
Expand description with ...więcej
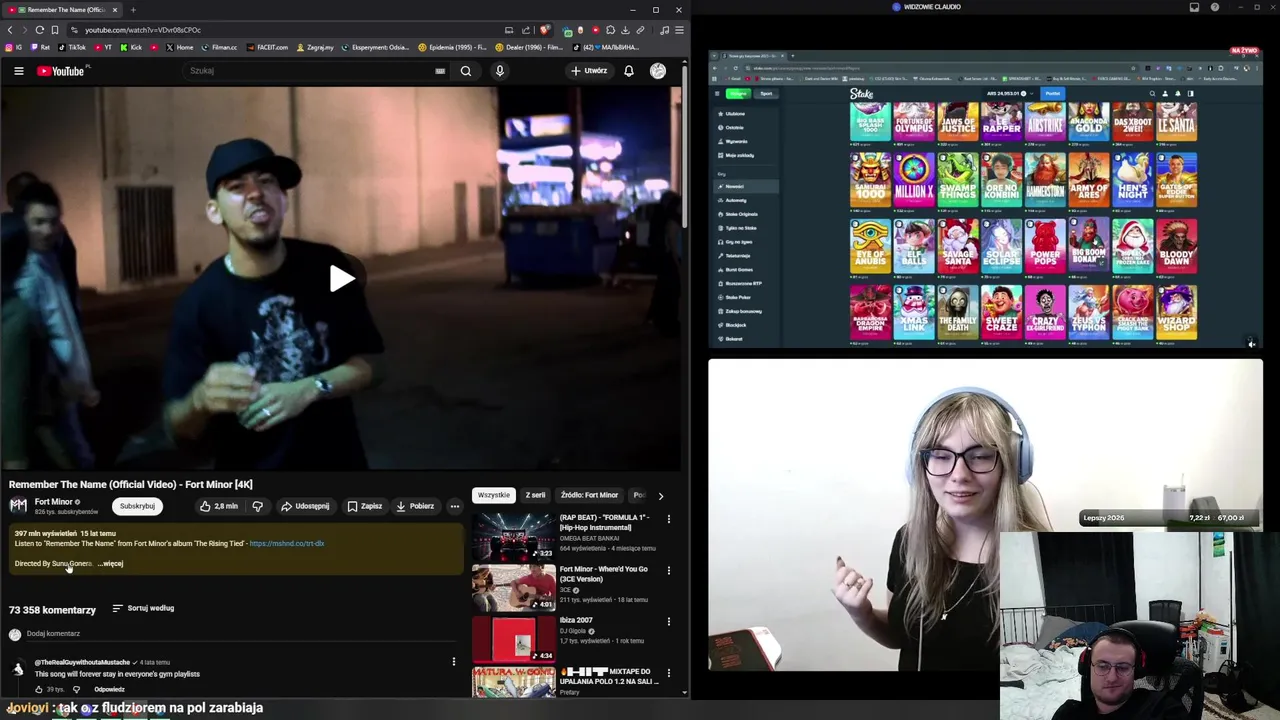[x=110, y=564]
